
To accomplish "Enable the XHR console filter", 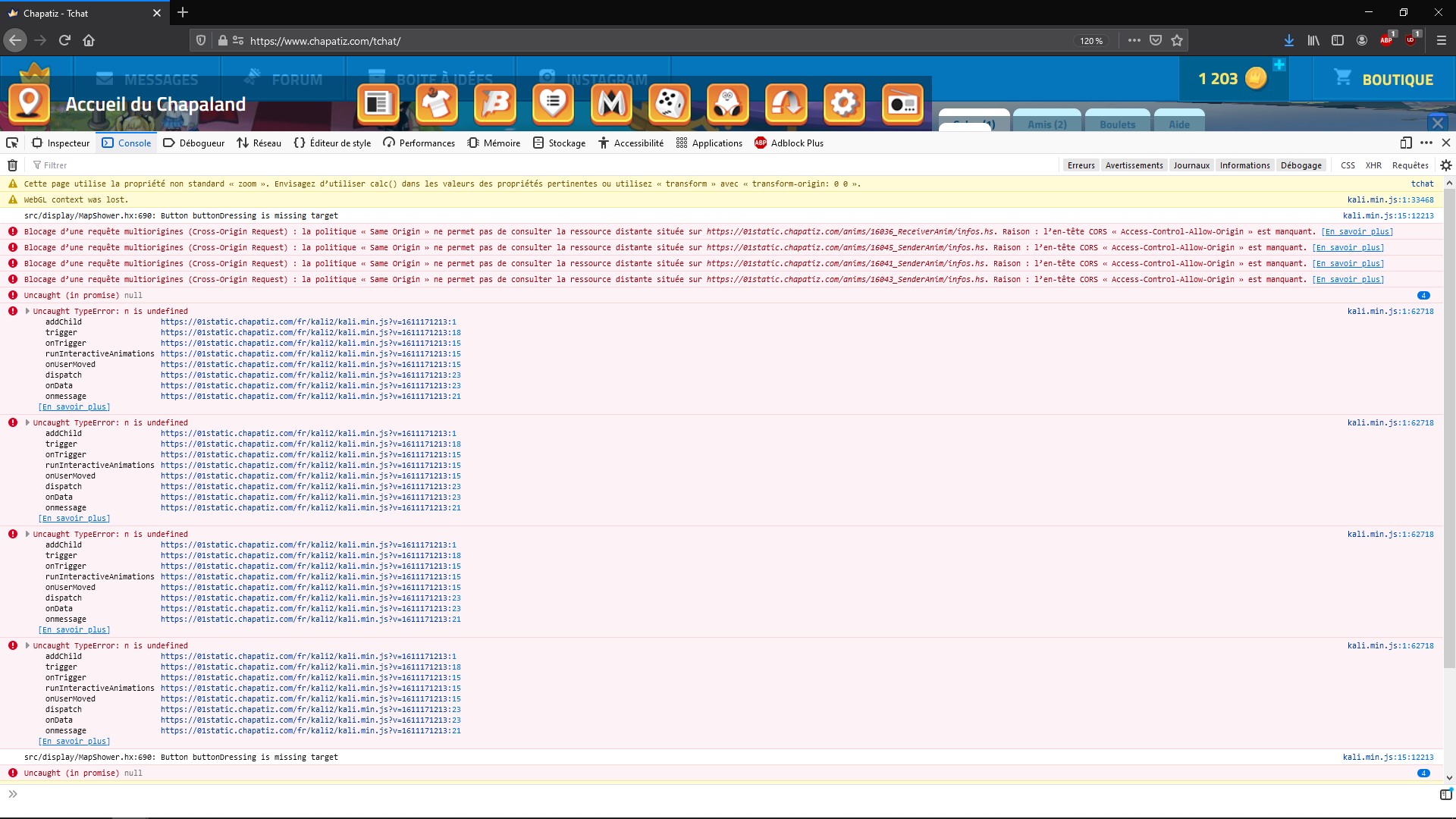I will pos(1373,165).
